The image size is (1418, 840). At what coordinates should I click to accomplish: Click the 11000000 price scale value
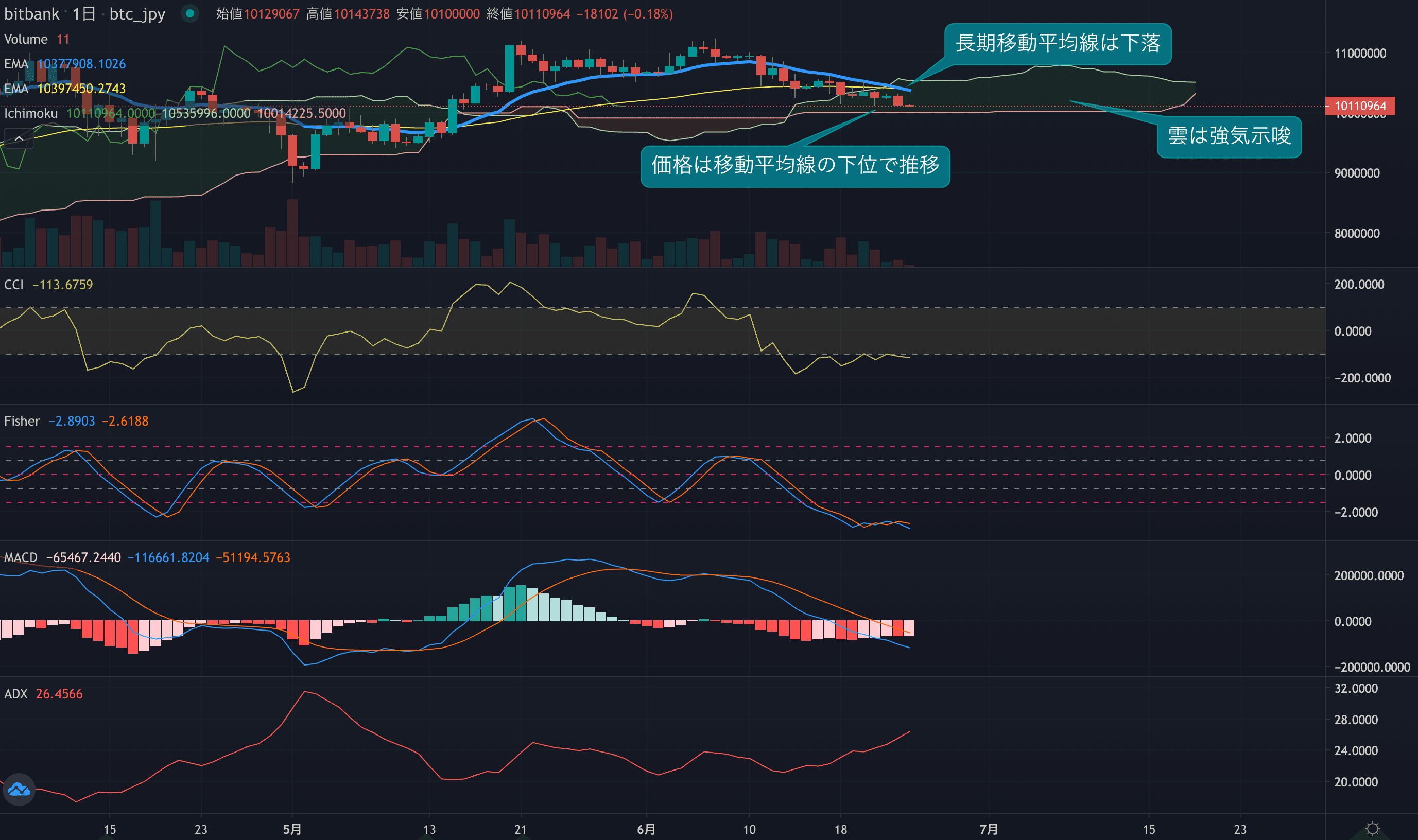[1360, 53]
